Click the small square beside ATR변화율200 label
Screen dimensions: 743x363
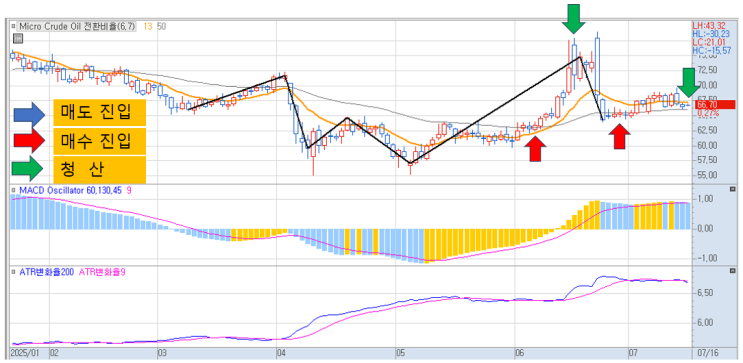(x=13, y=272)
